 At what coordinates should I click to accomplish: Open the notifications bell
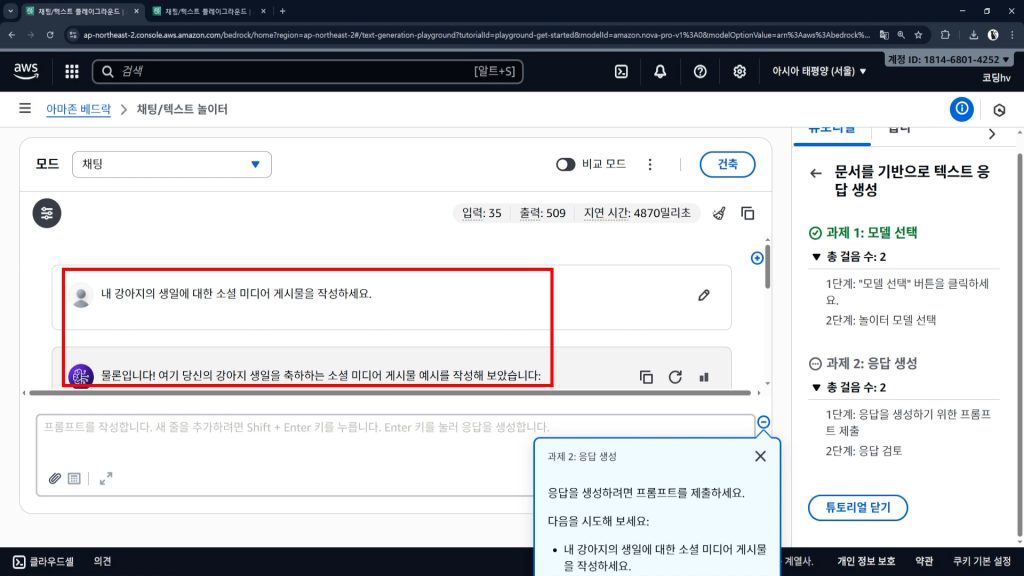[660, 71]
